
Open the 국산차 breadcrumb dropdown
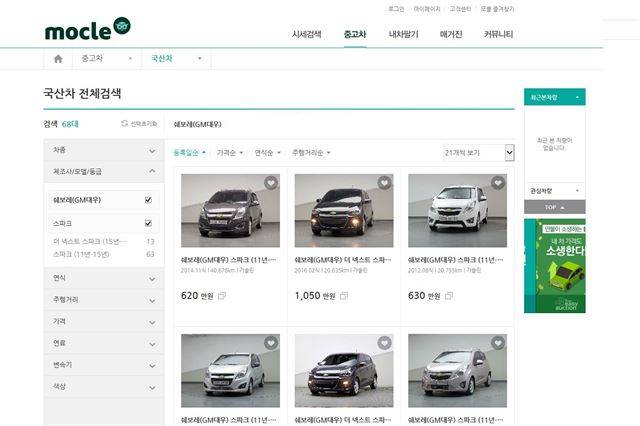click(176, 59)
